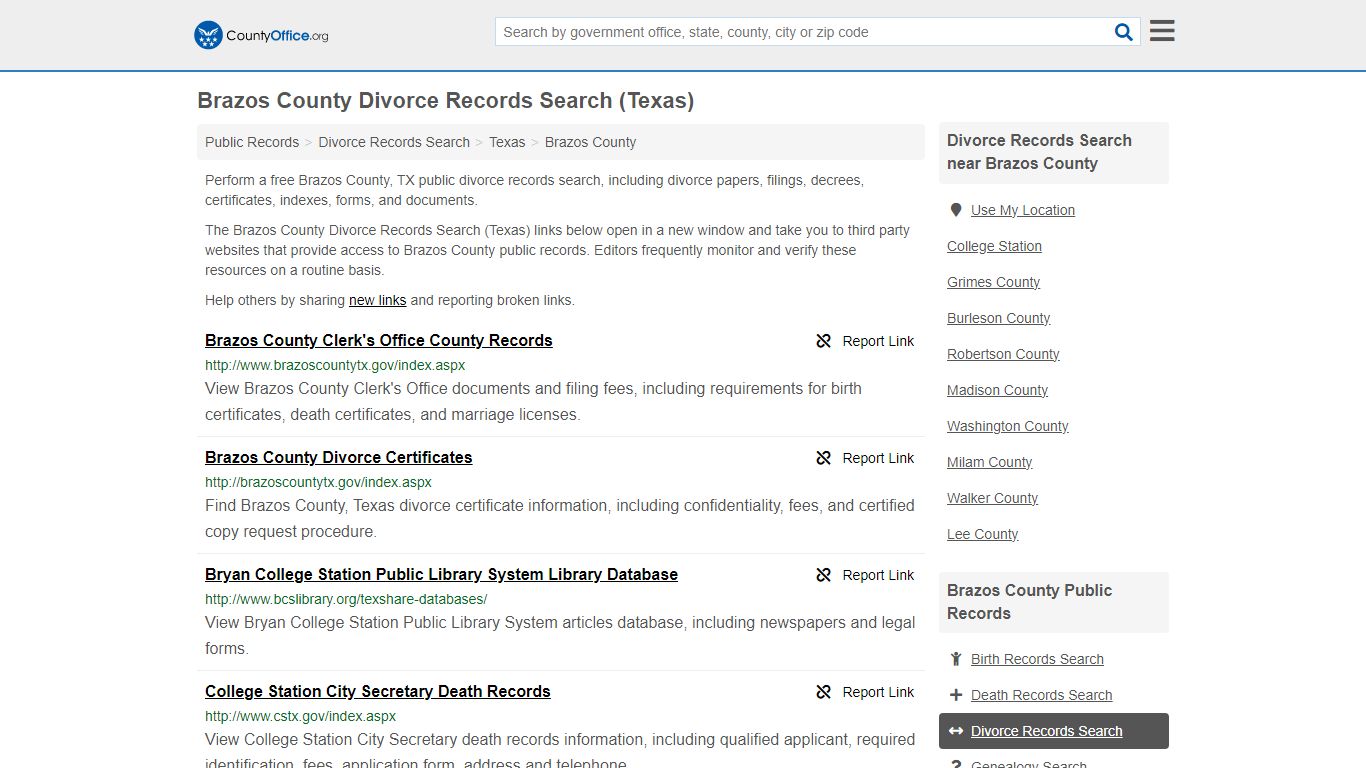This screenshot has width=1366, height=768.
Task: Click the 'Brazos County Public Records' heading
Action: pos(1029,602)
